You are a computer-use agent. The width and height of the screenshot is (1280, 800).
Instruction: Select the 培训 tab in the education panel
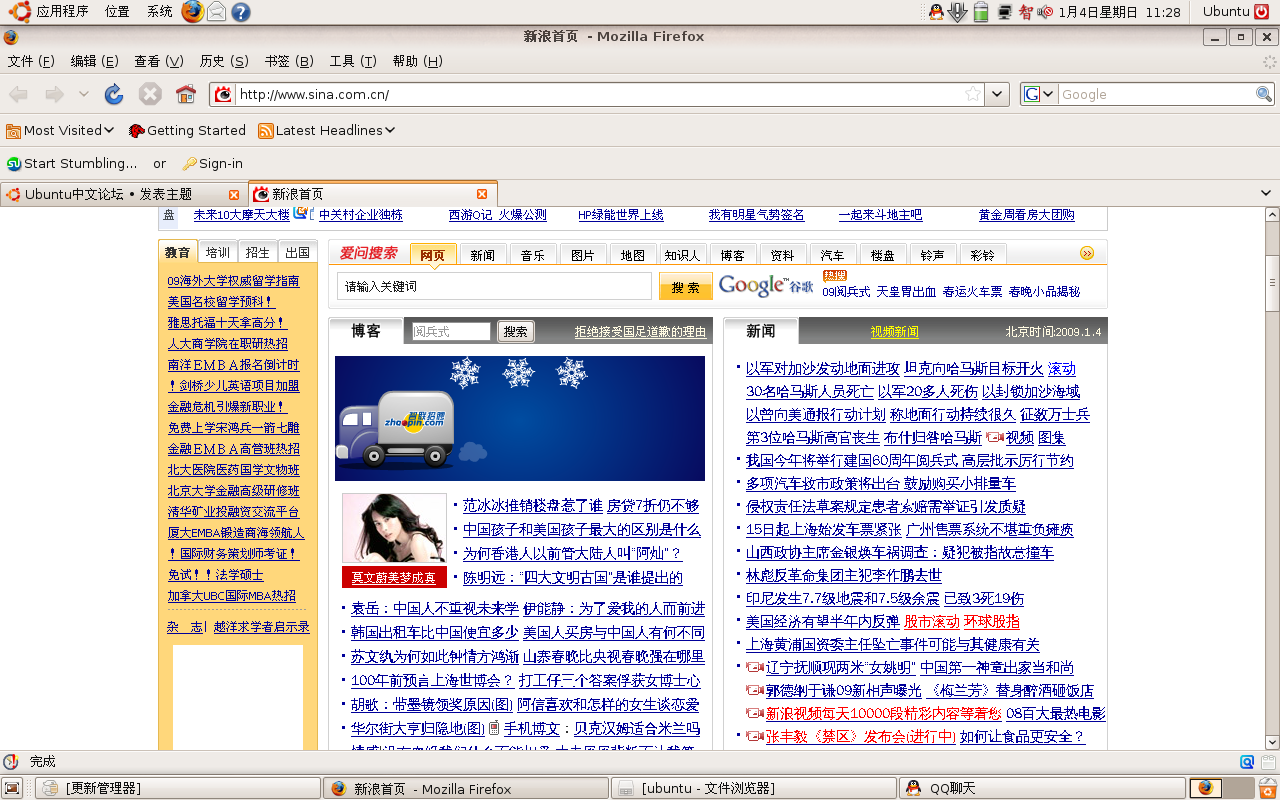click(218, 252)
